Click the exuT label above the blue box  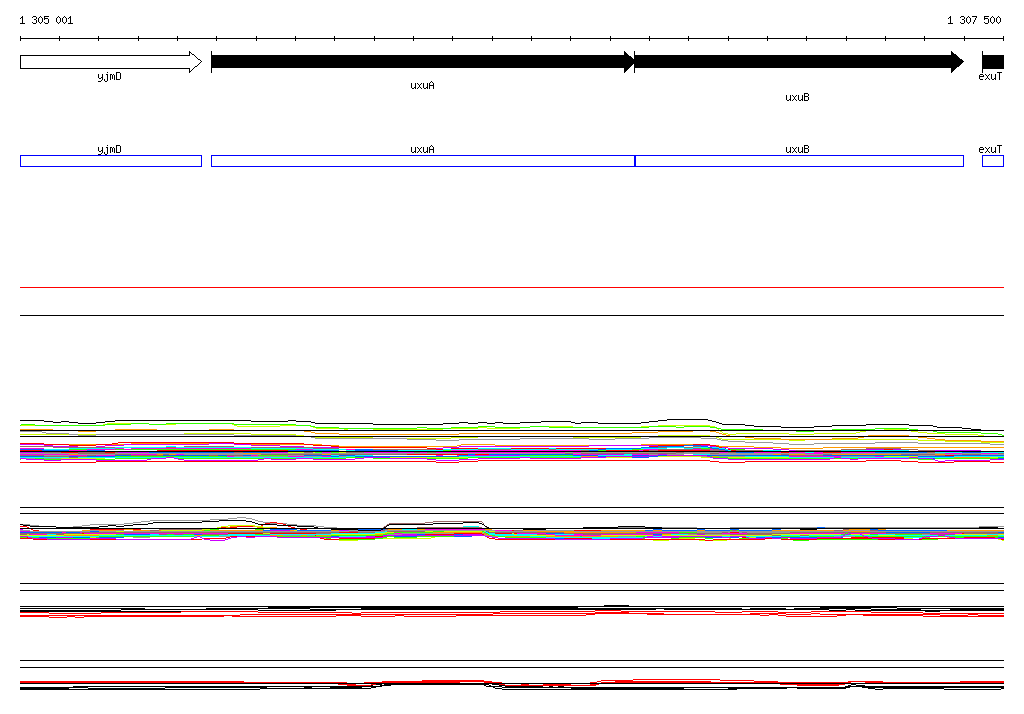[x=990, y=150]
